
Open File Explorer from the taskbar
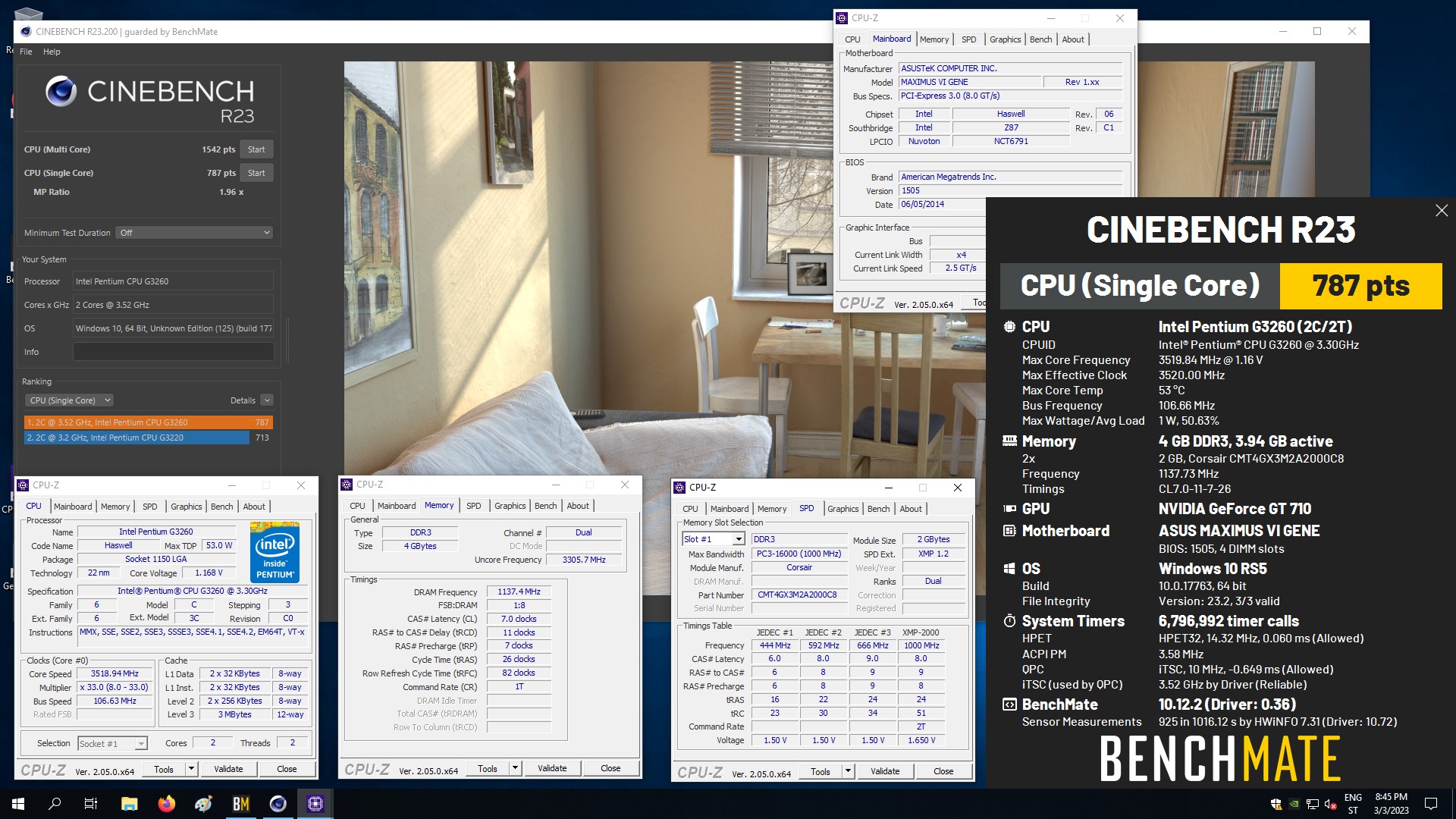tap(129, 804)
